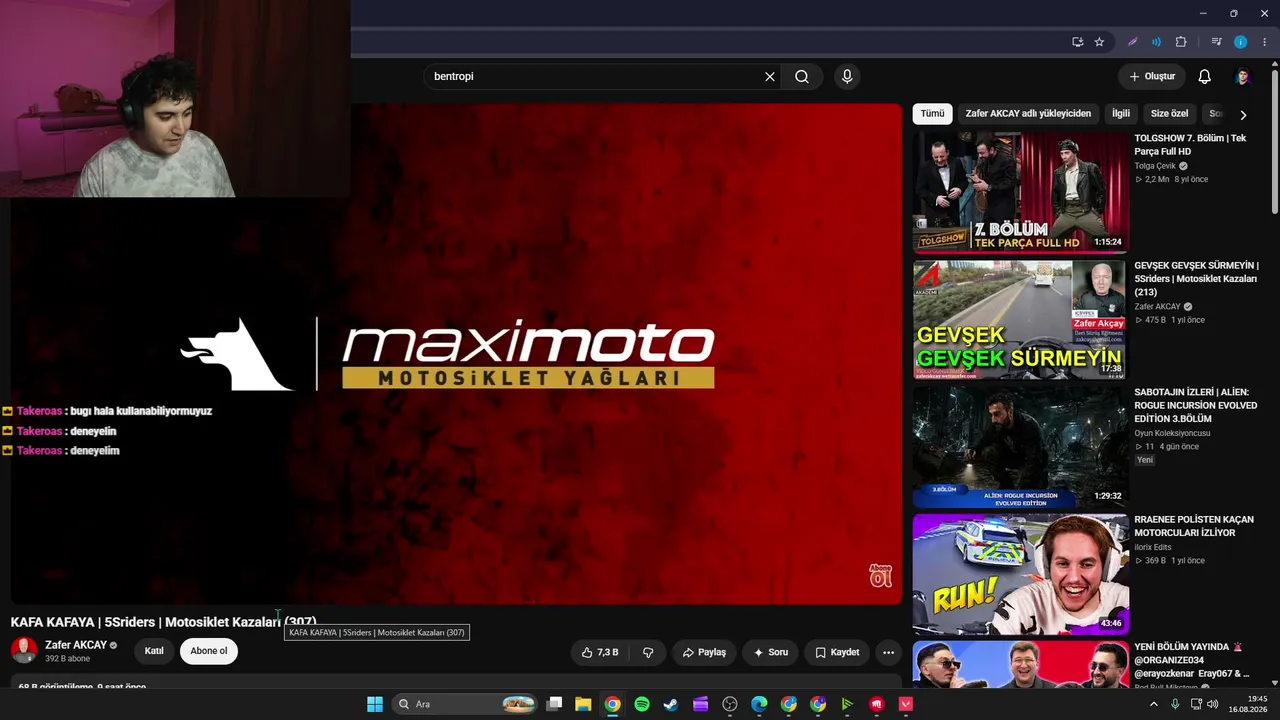
Task: Click the Windows taskbar search box
Action: click(x=465, y=704)
